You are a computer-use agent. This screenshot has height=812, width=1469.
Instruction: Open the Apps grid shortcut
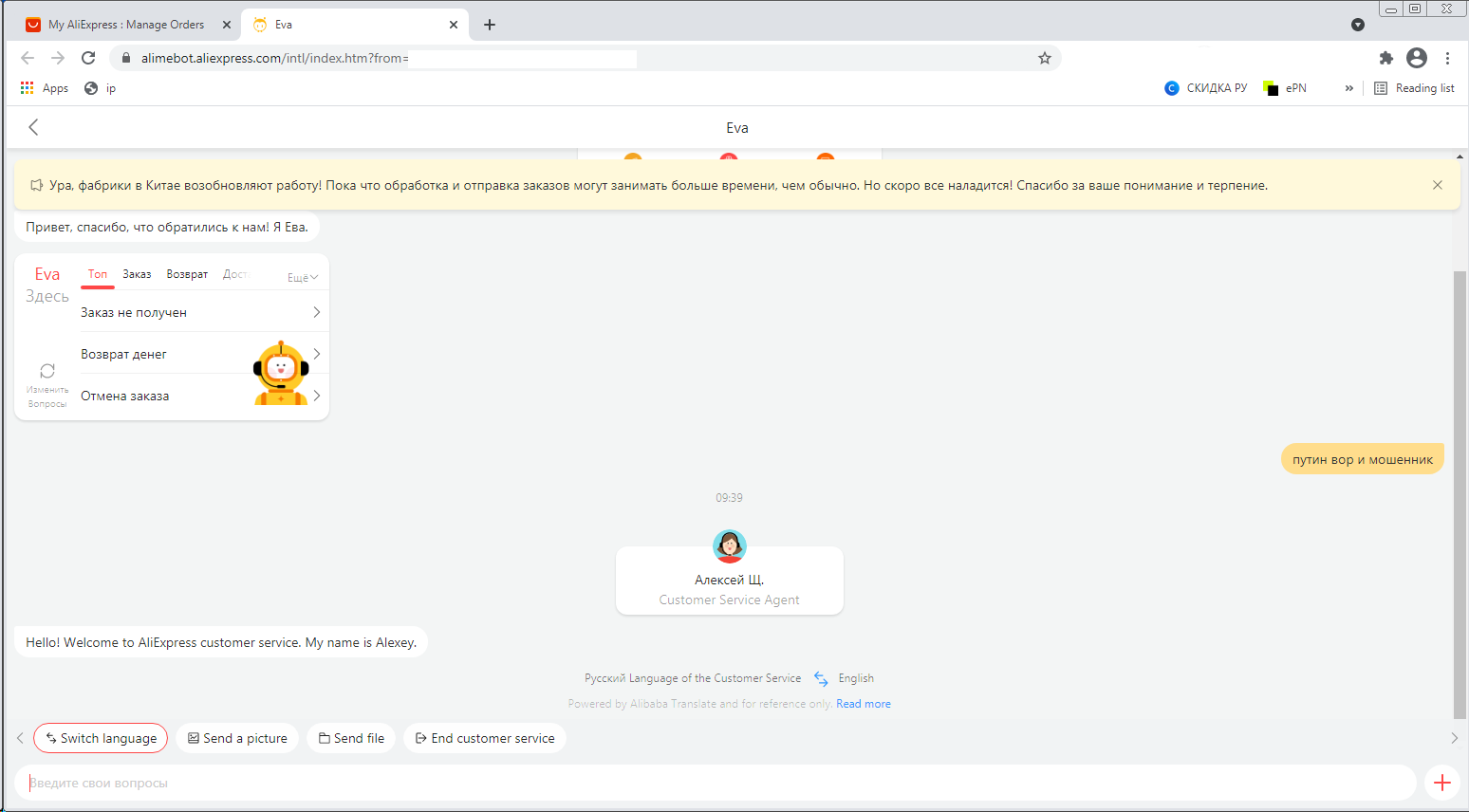pos(44,88)
